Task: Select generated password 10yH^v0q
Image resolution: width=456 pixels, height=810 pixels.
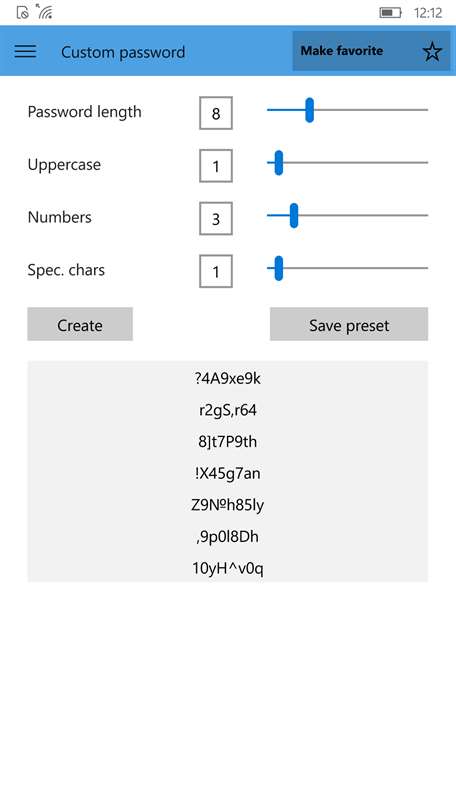Action: (x=228, y=568)
